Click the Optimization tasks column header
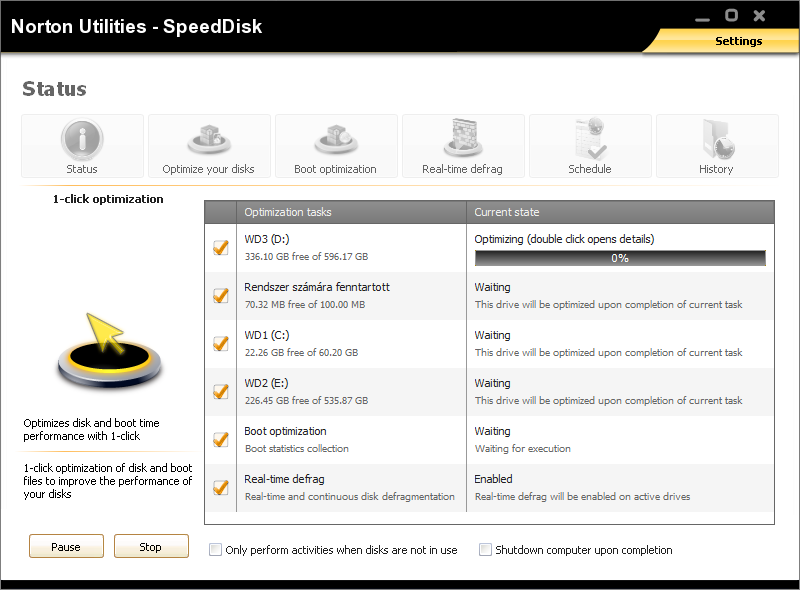Image resolution: width=800 pixels, height=590 pixels. (x=351, y=212)
